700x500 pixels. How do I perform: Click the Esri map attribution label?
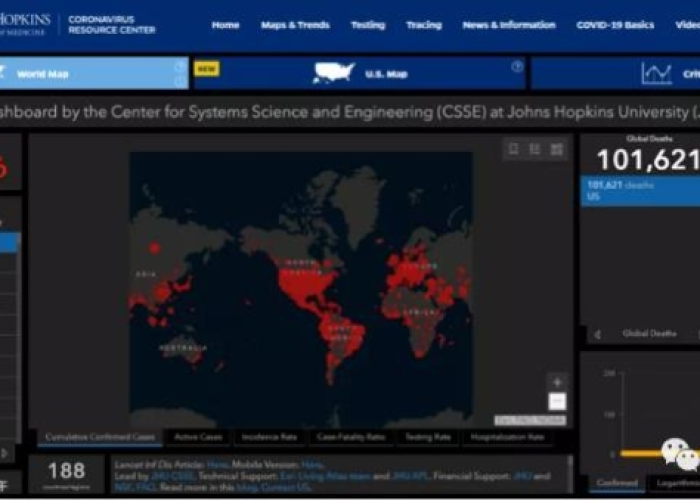tap(530, 420)
